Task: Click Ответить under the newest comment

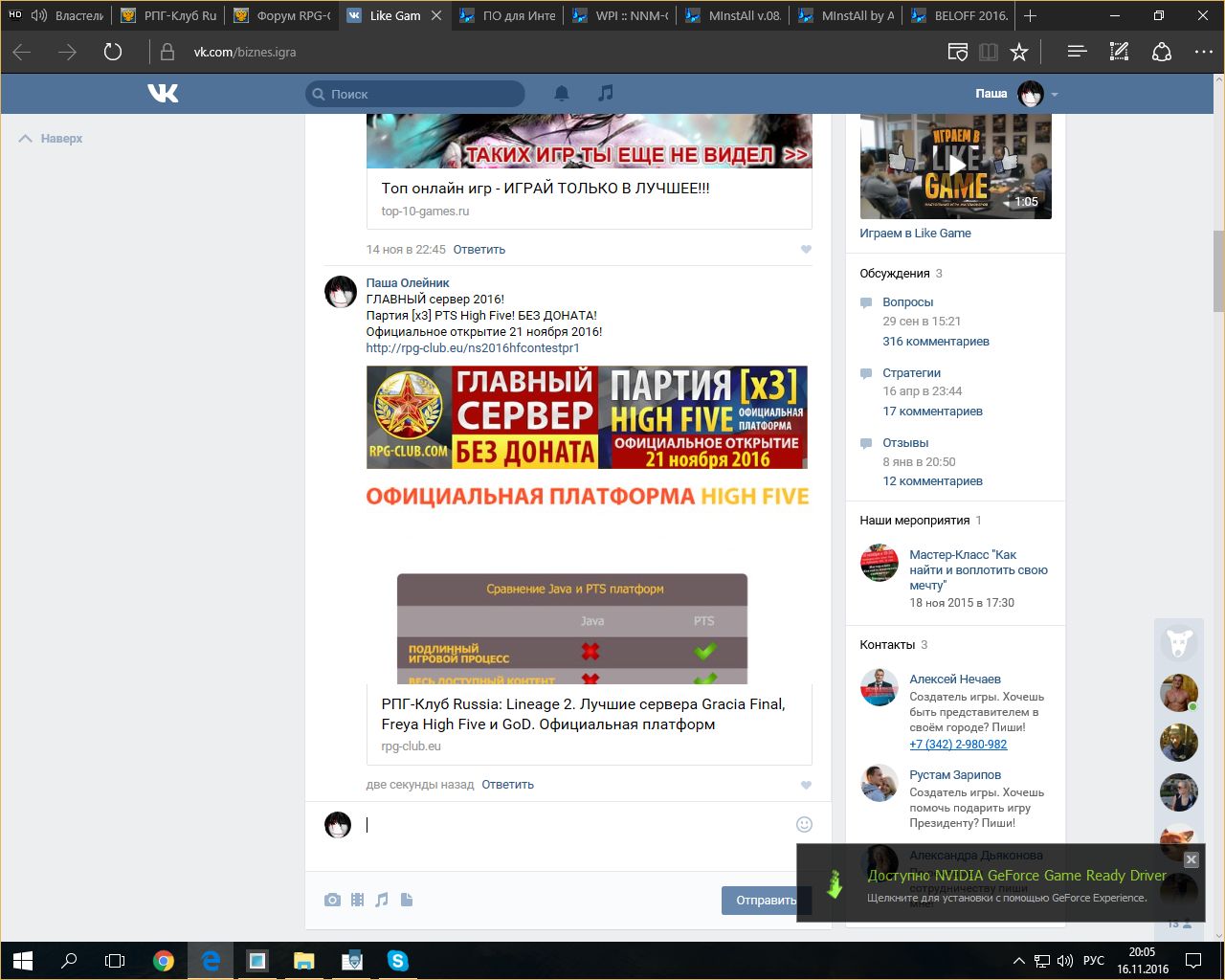Action: click(x=508, y=785)
